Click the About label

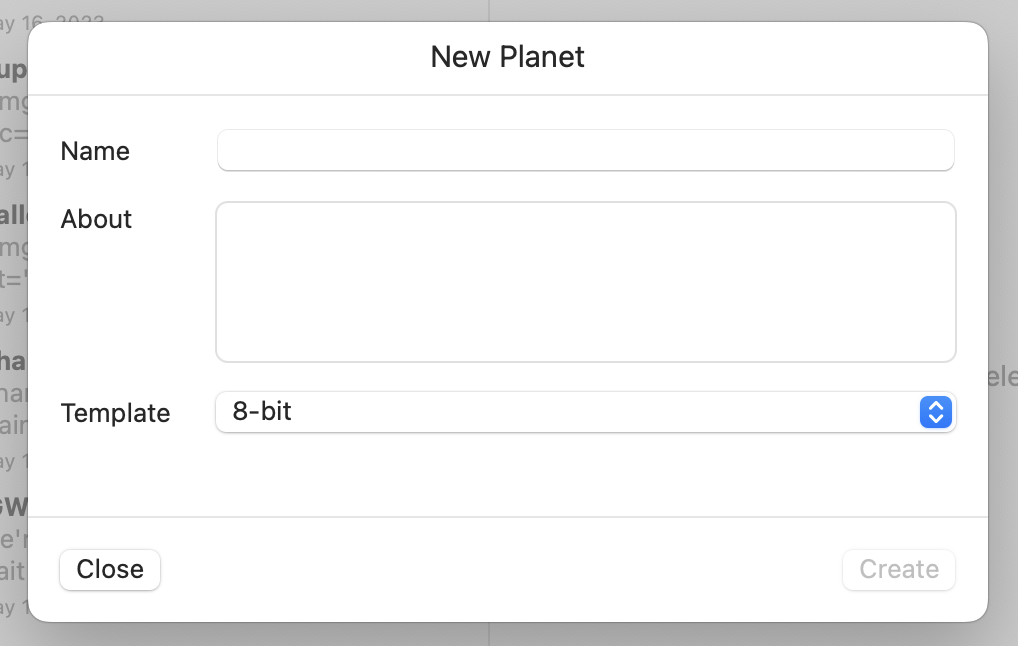96,219
